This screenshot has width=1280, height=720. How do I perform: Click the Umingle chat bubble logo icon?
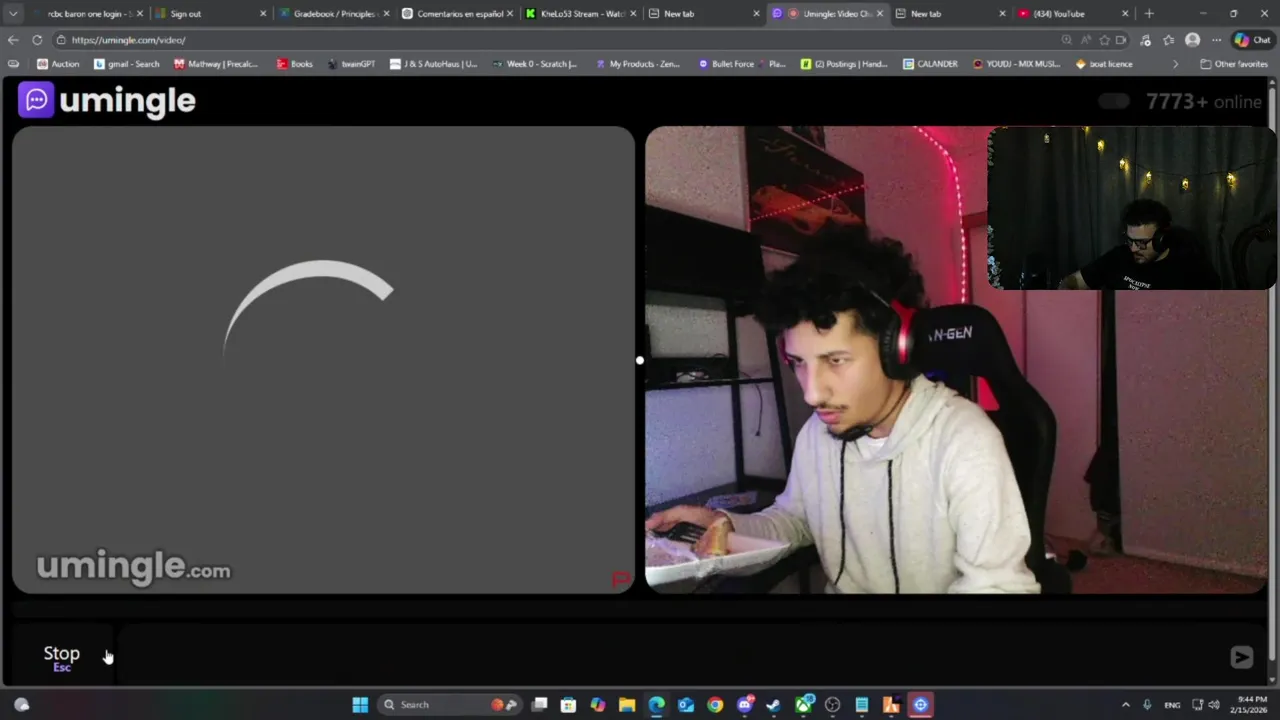36,100
